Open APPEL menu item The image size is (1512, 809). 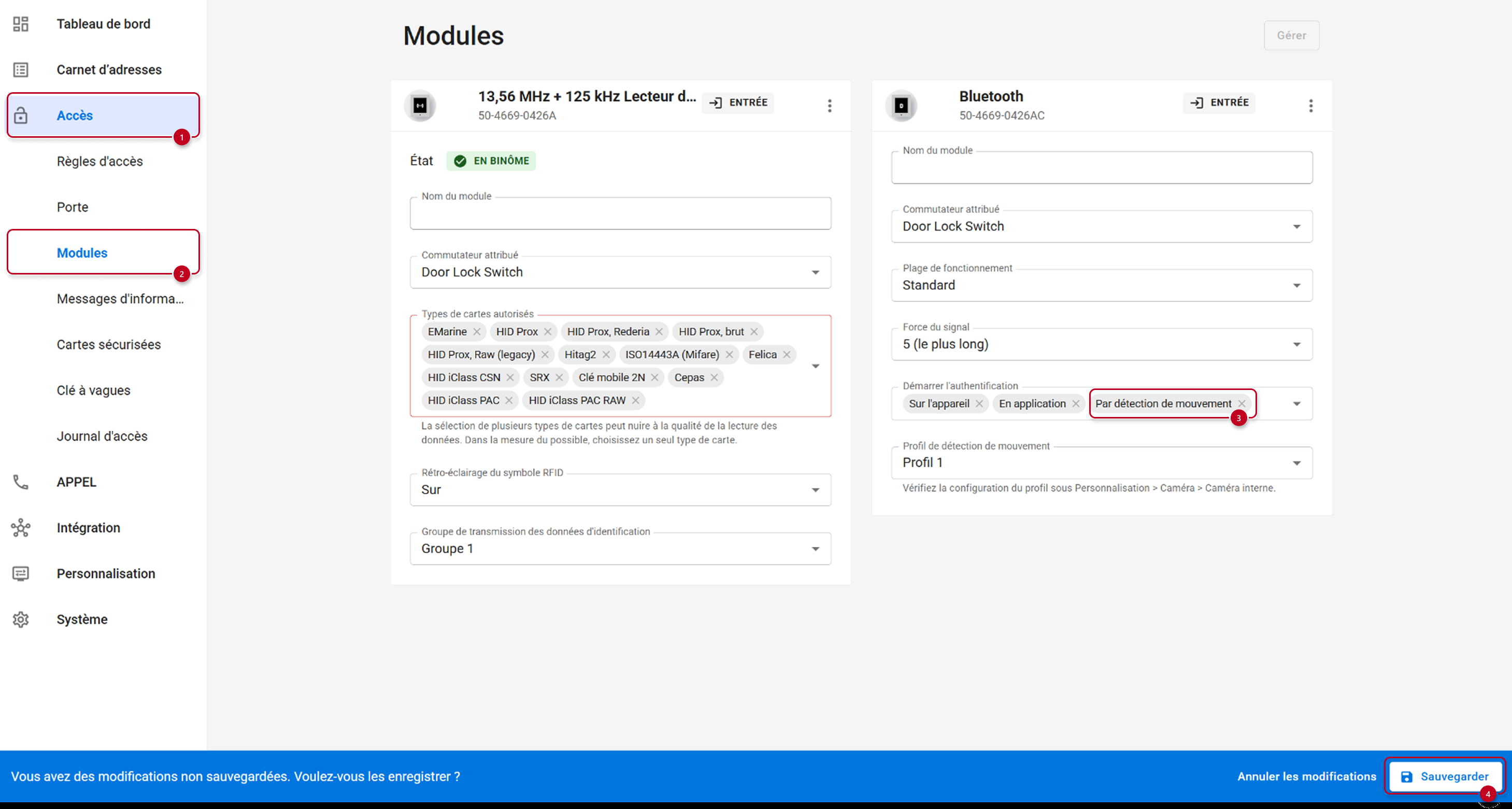pyautogui.click(x=103, y=482)
